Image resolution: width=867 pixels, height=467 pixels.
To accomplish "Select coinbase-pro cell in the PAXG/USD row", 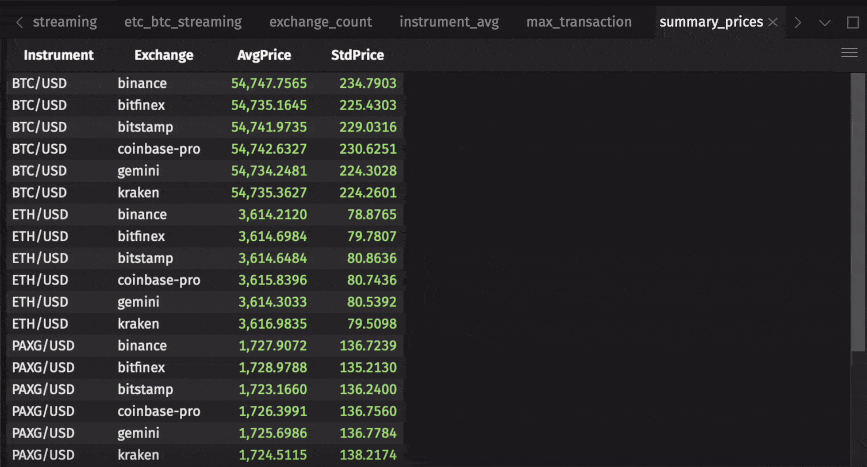I will (158, 412).
